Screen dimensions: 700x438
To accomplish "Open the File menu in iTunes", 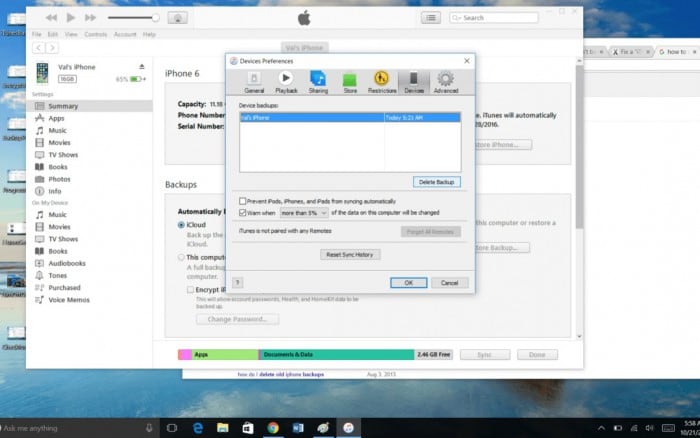I will [37, 34].
